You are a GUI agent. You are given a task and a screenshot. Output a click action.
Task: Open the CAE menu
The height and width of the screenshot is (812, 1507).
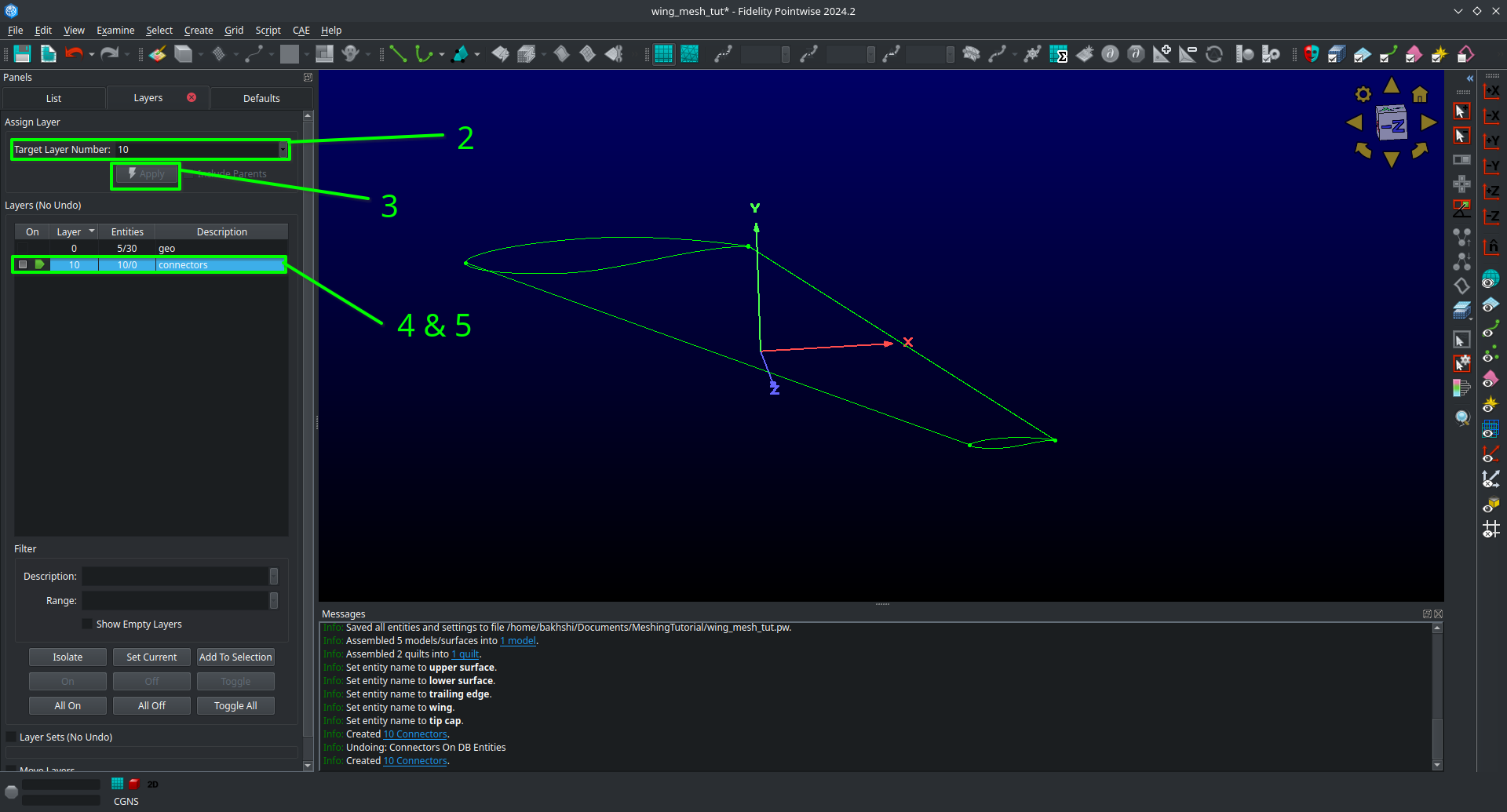(x=301, y=30)
